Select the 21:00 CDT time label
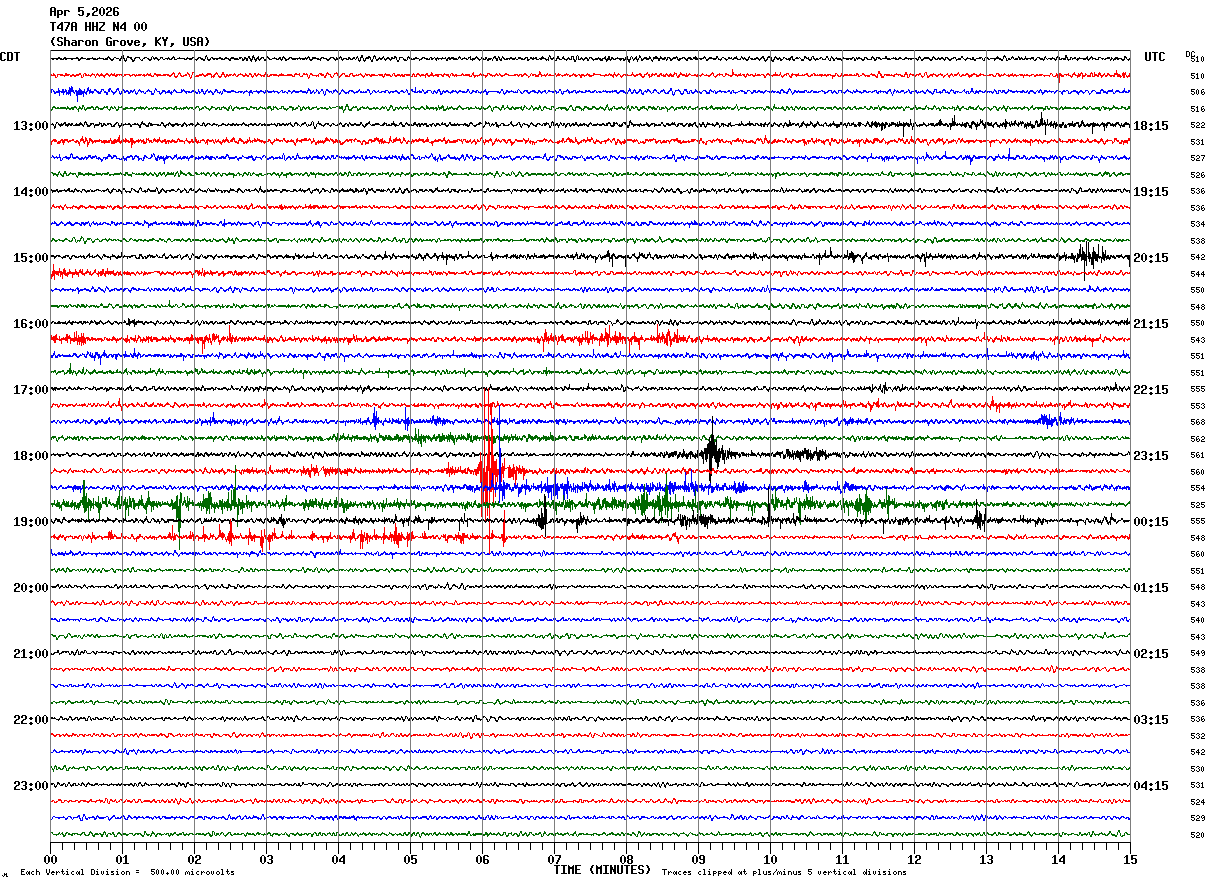Viewport: 1210px width, 886px height. pyautogui.click(x=30, y=654)
